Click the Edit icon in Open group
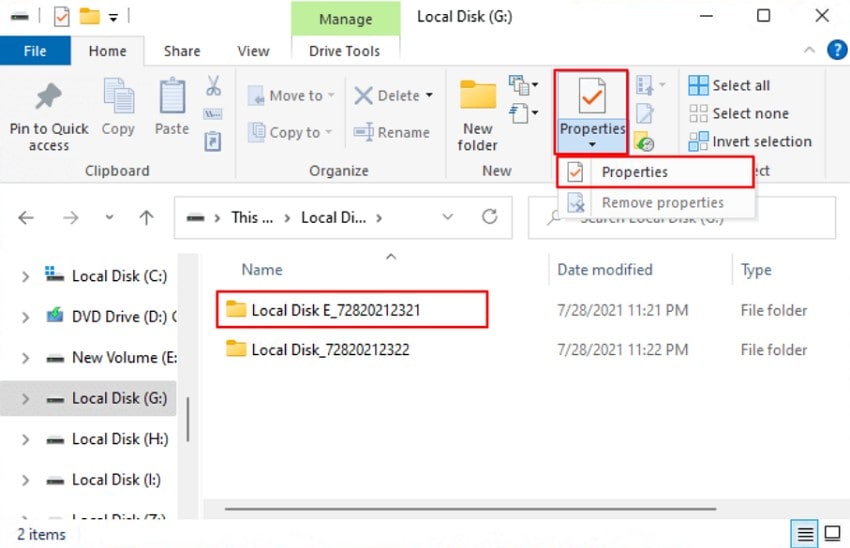This screenshot has height=548, width=850. point(645,113)
